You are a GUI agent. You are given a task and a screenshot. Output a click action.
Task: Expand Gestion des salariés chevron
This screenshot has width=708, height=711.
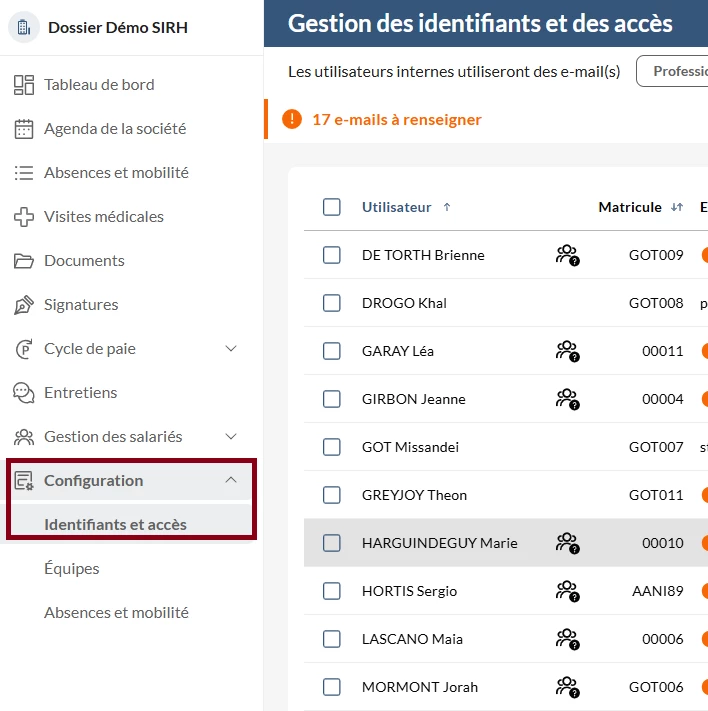231,437
